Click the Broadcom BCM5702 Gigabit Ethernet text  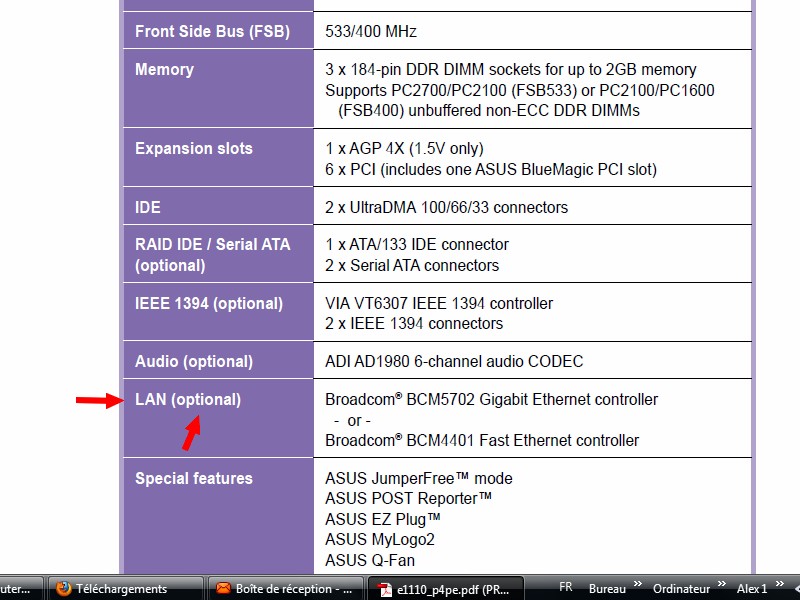492,400
